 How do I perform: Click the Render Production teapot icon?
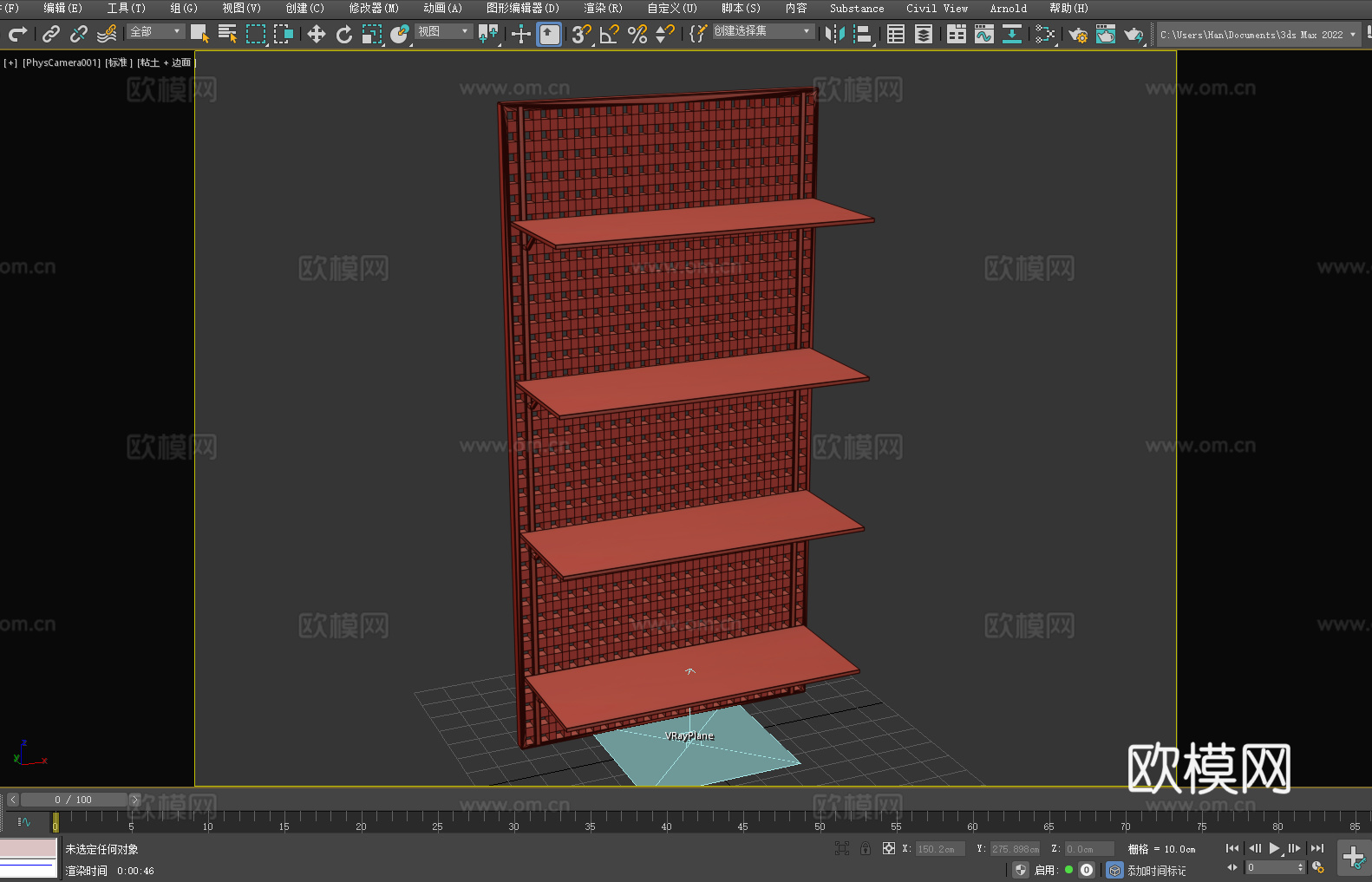tap(1134, 34)
